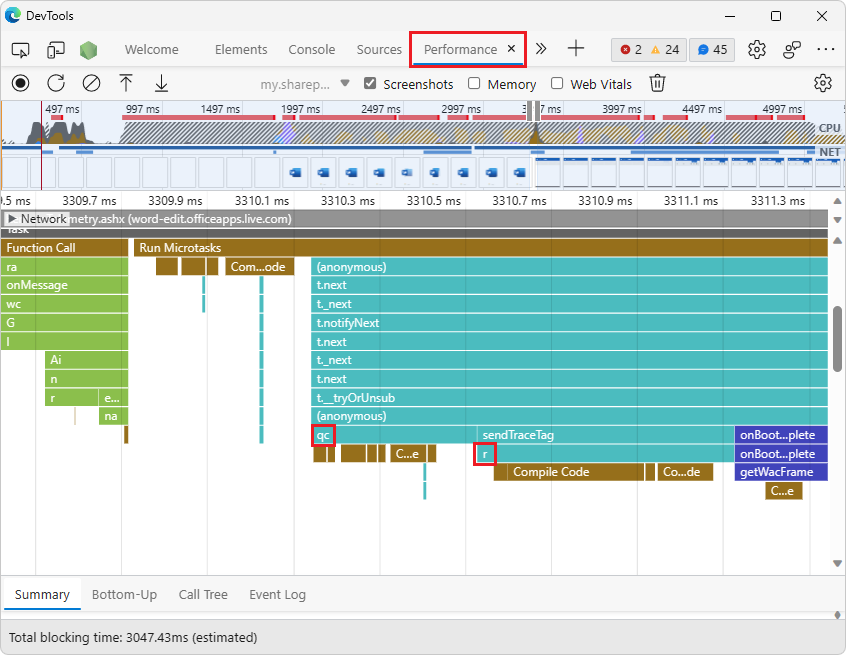This screenshot has height=655, width=846.
Task: Switch to the Sources tab
Action: click(x=379, y=50)
